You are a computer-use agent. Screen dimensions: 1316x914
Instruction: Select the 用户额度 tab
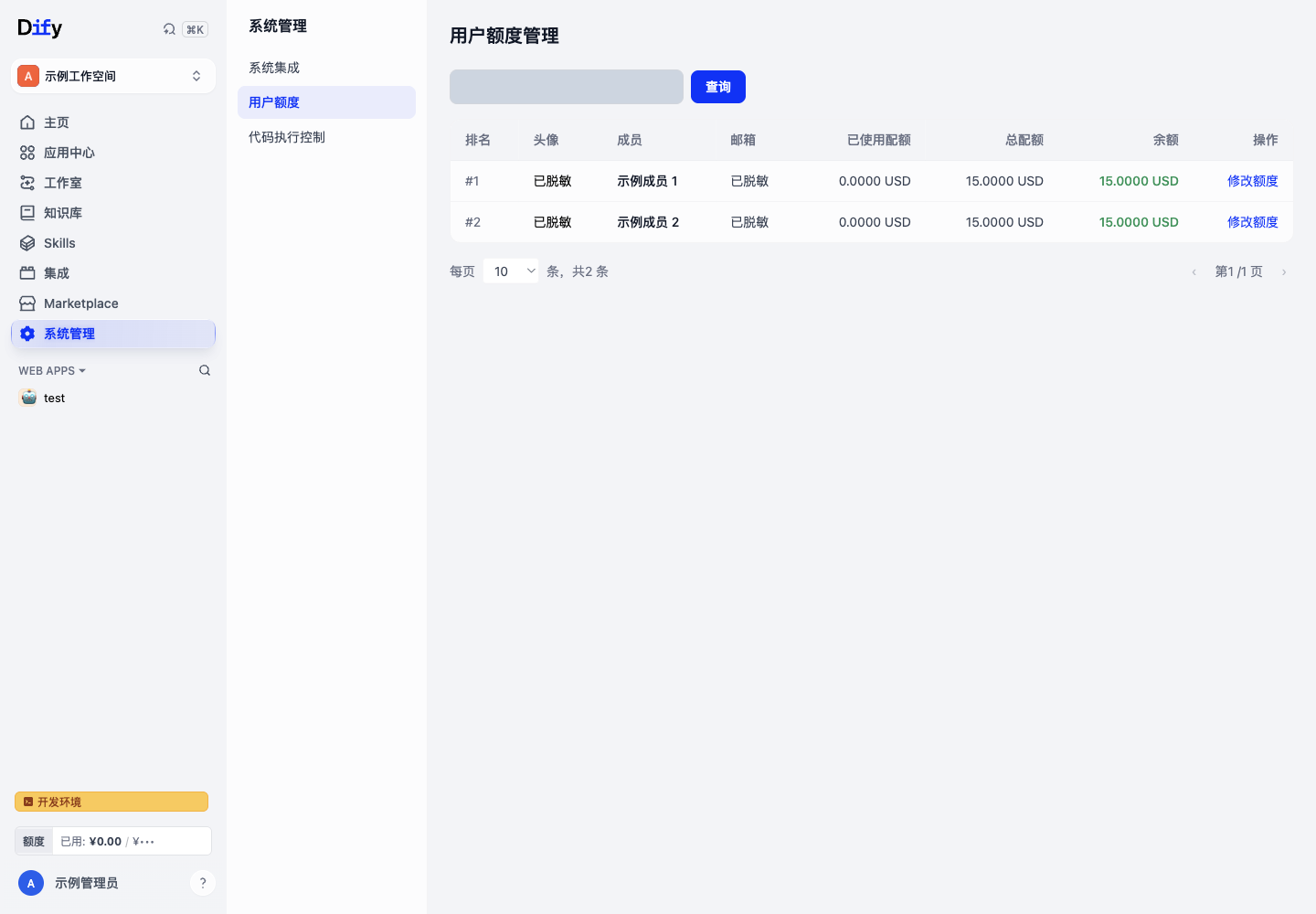point(326,102)
